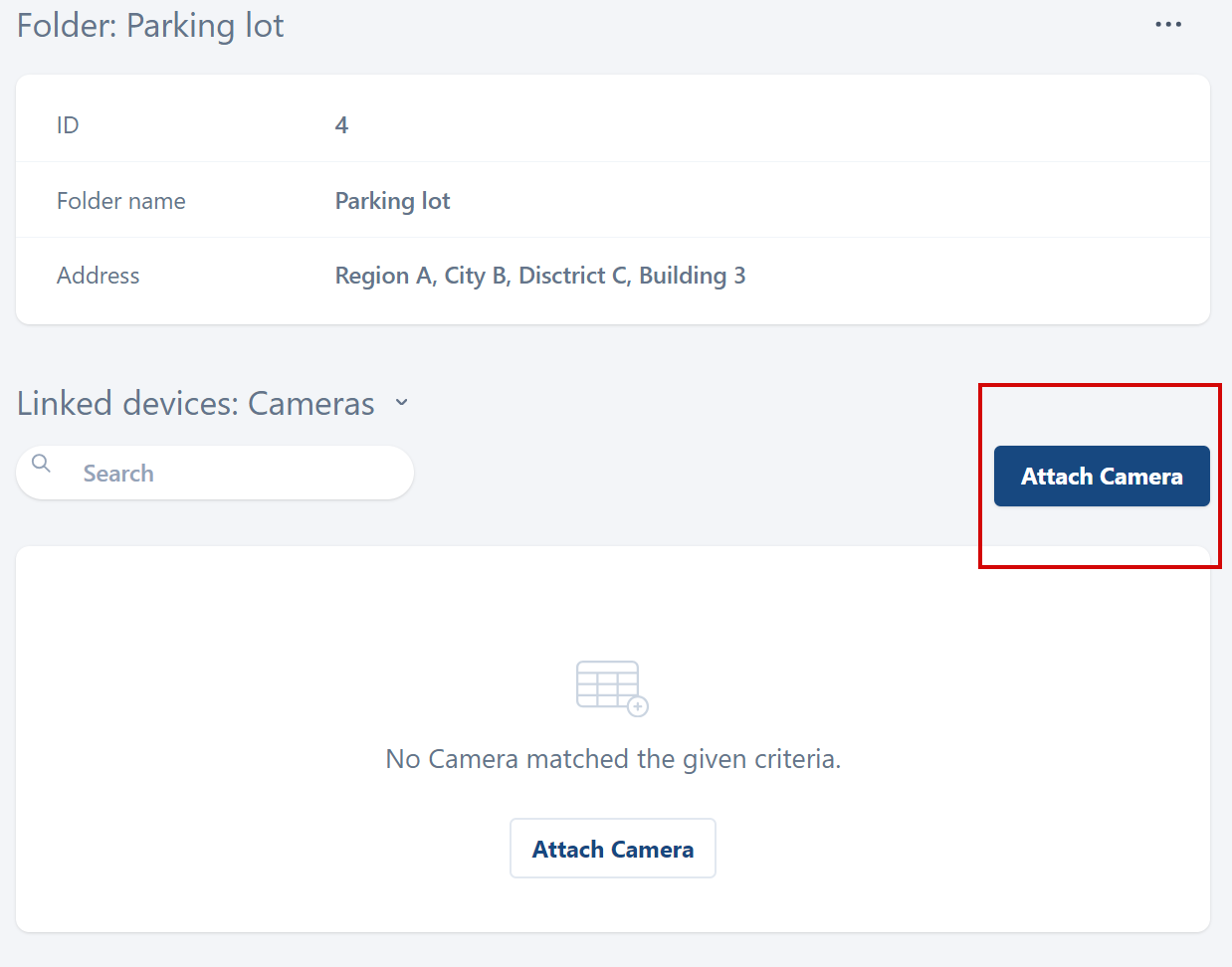Click the 'Folder: Parking lot' page title
The height and width of the screenshot is (967, 1232).
150,26
